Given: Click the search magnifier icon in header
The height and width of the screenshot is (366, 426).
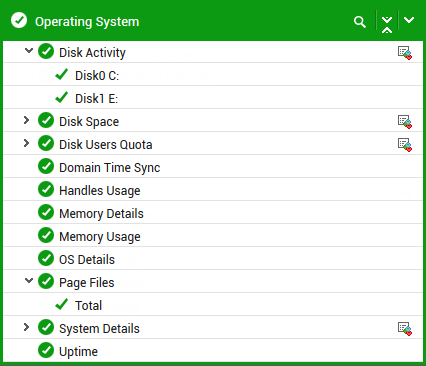Looking at the screenshot, I should click(360, 22).
